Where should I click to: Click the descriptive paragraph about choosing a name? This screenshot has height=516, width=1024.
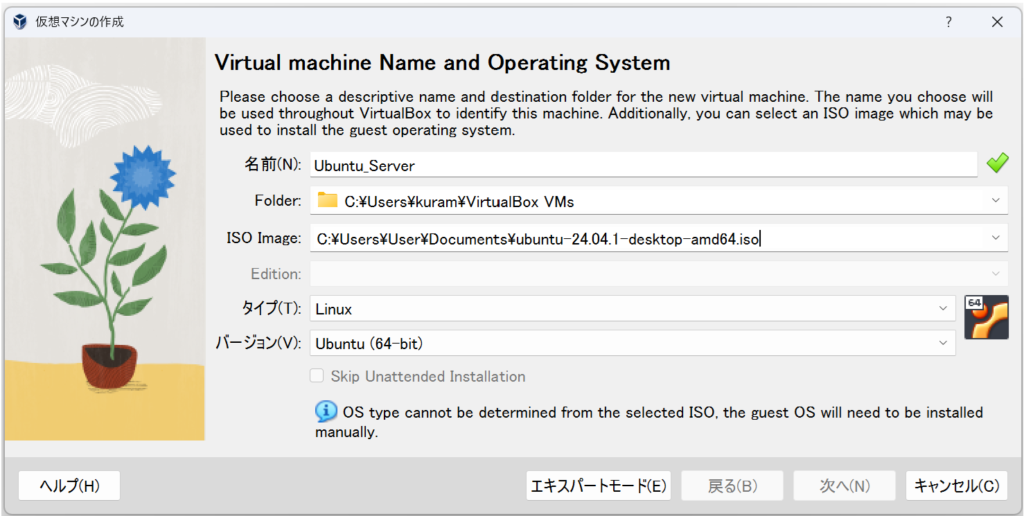click(x=606, y=114)
